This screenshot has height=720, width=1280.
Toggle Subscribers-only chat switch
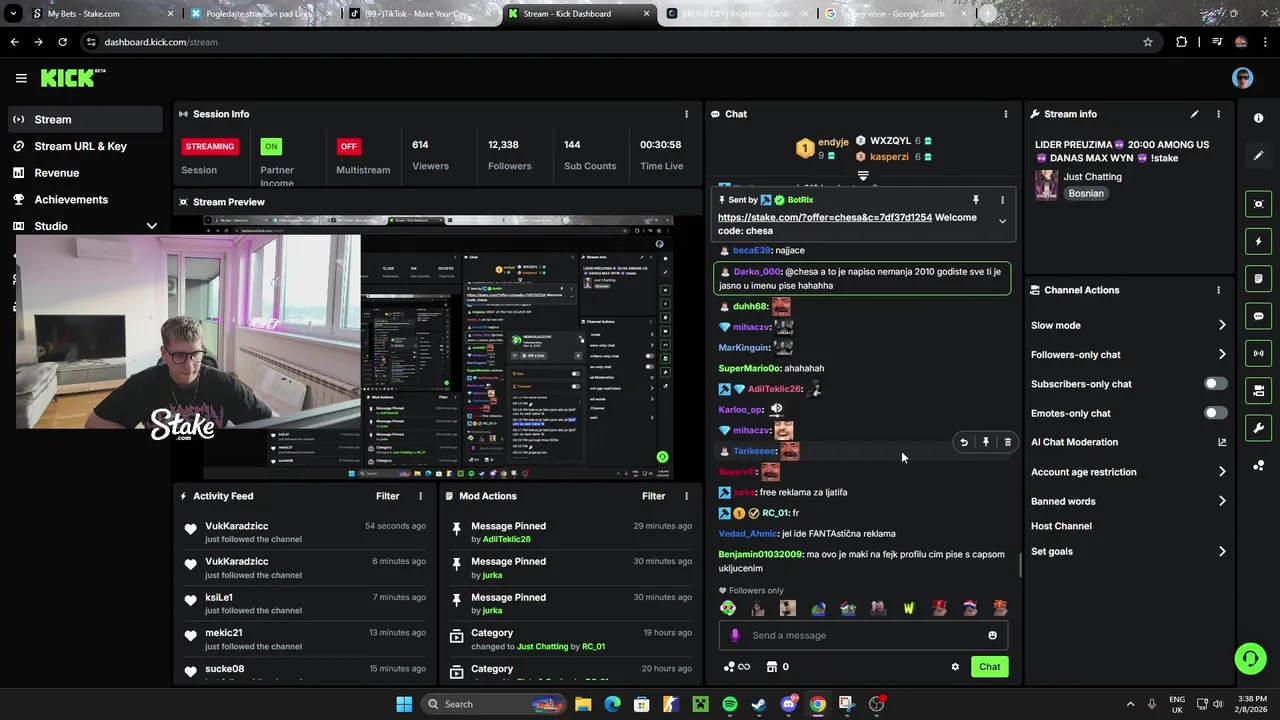(1215, 384)
